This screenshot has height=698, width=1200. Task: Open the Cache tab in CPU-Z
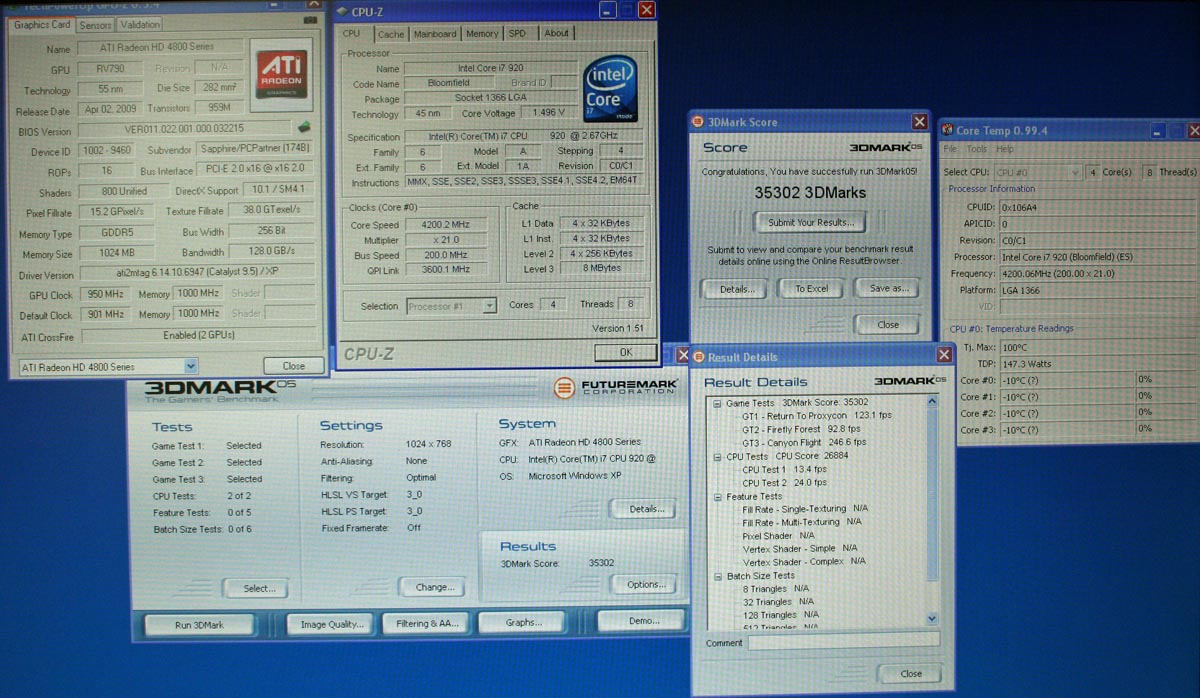click(x=391, y=34)
